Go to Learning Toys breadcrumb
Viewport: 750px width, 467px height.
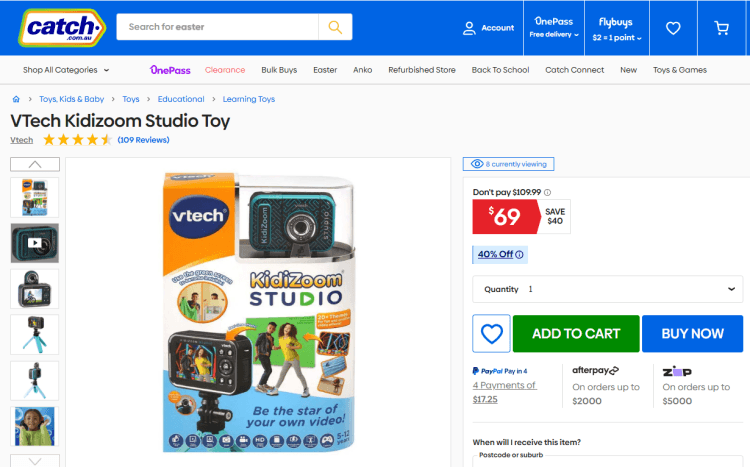click(249, 99)
